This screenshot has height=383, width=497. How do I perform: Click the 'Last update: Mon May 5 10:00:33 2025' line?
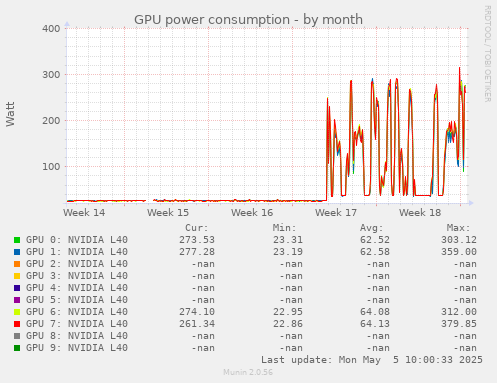pos(372,360)
